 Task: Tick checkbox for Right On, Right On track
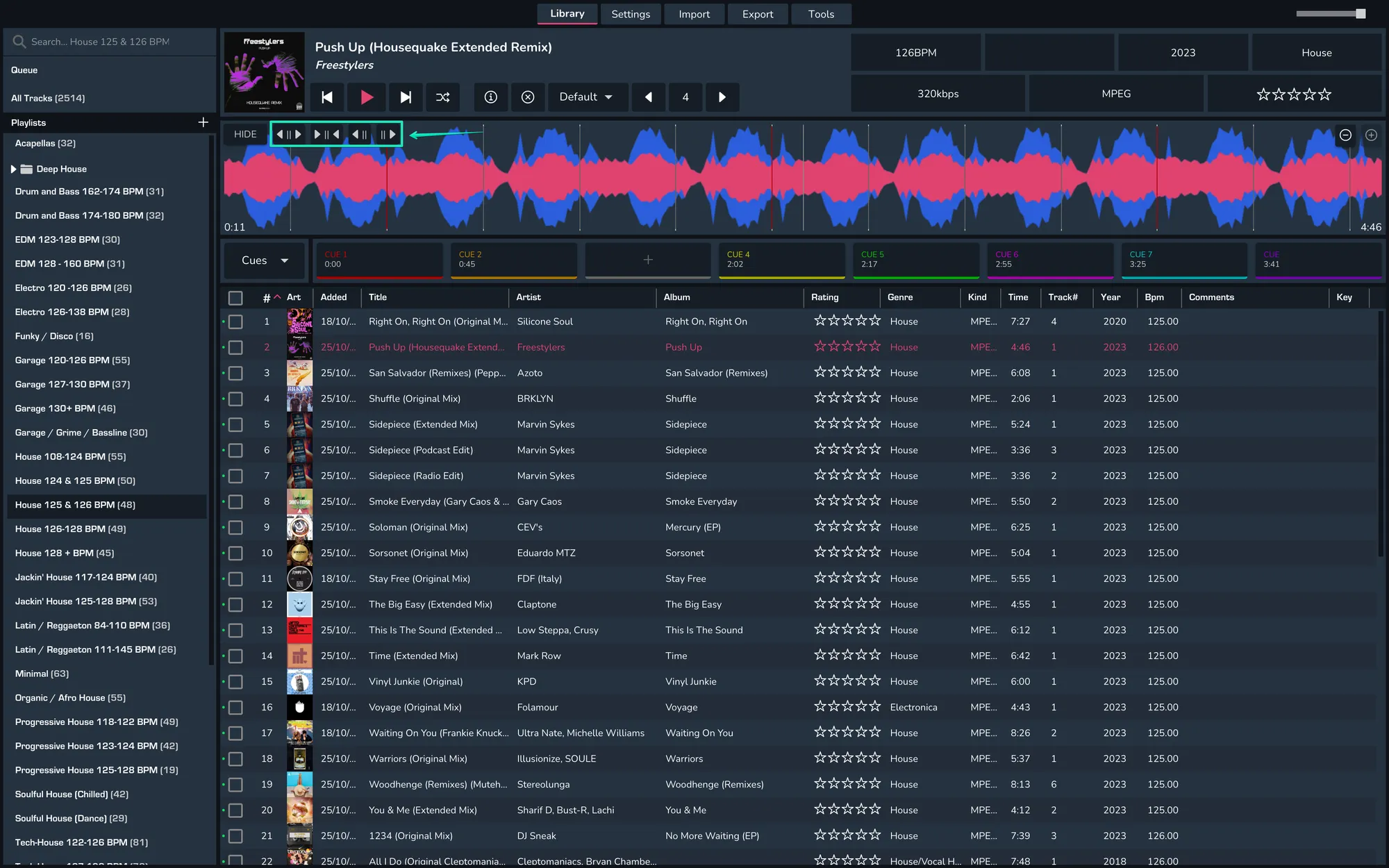[236, 322]
